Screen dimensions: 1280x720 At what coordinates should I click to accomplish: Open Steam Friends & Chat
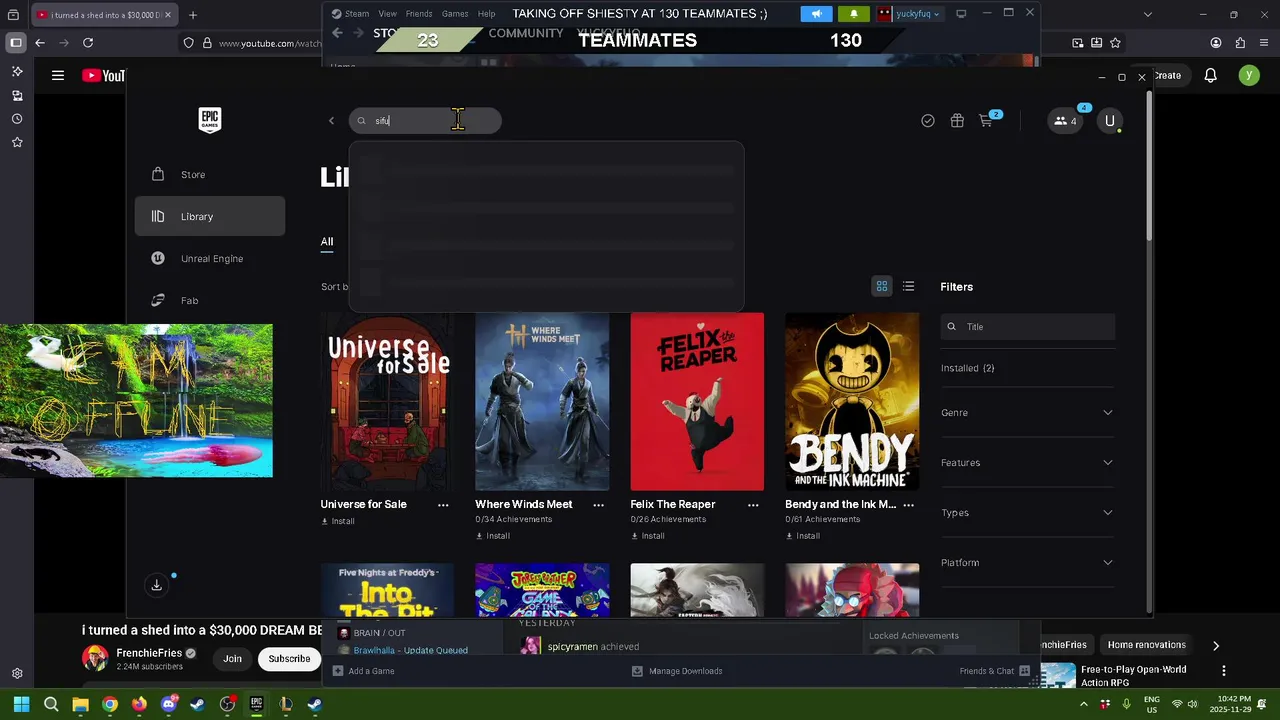pyautogui.click(x=995, y=671)
